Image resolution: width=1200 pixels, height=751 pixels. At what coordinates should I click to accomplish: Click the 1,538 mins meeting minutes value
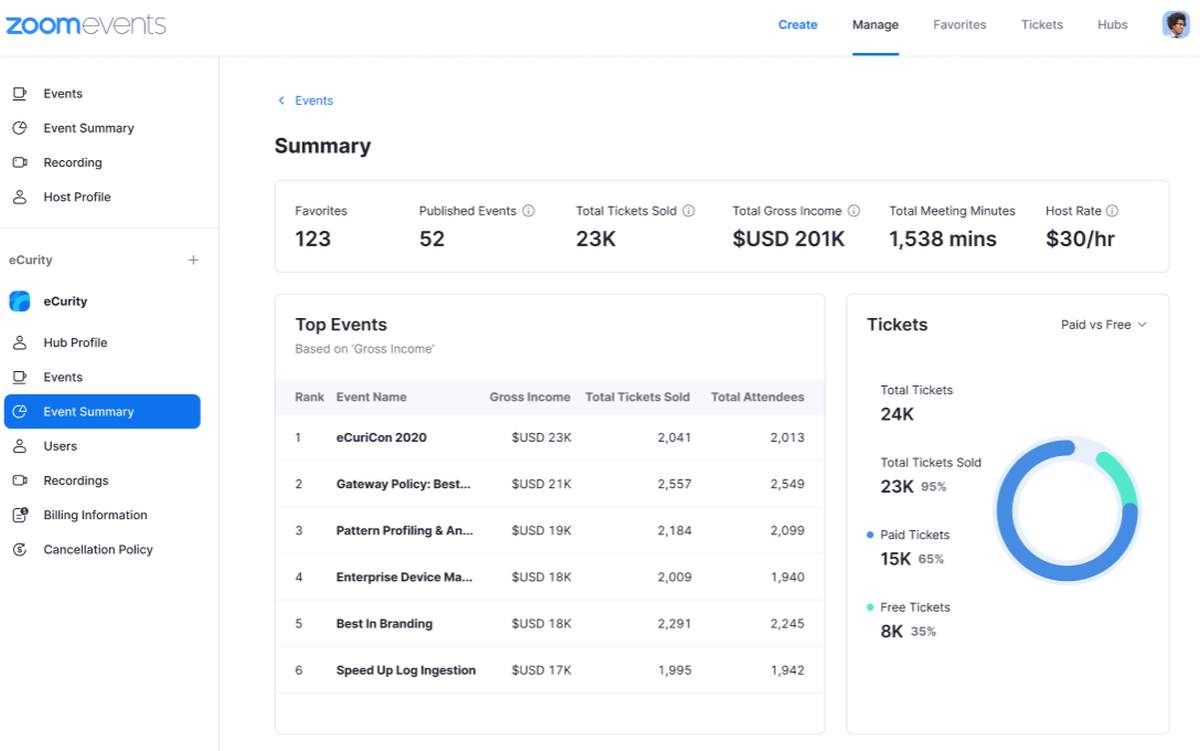(943, 239)
